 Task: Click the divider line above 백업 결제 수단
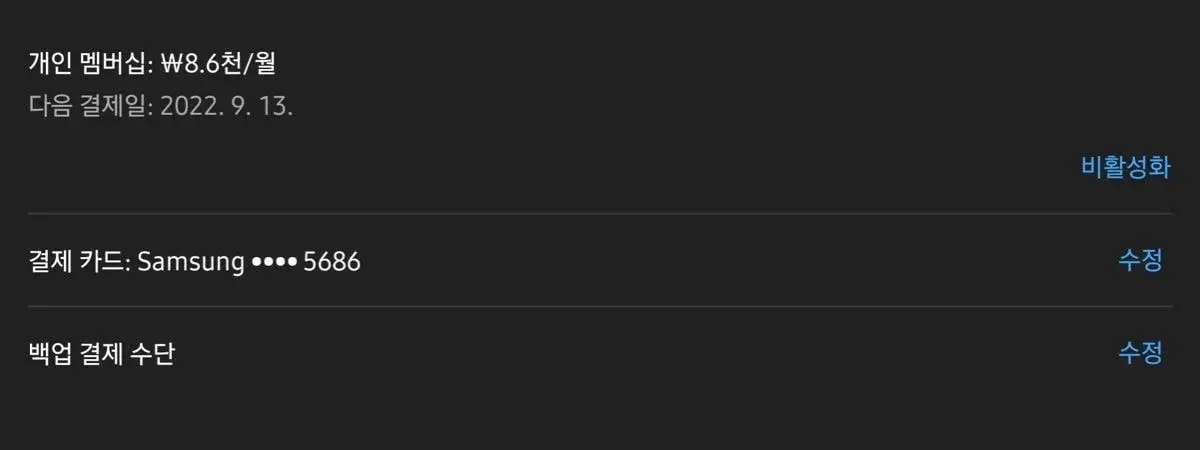click(x=600, y=307)
